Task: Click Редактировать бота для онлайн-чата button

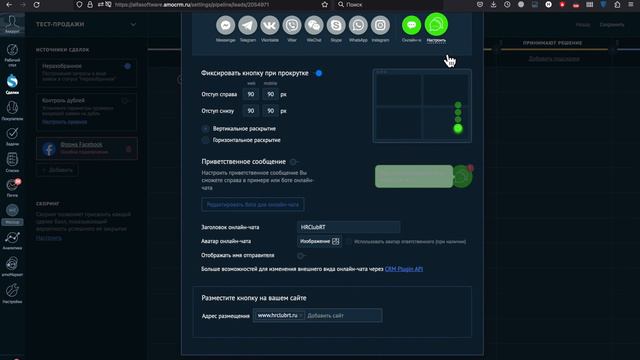Action: point(253,204)
